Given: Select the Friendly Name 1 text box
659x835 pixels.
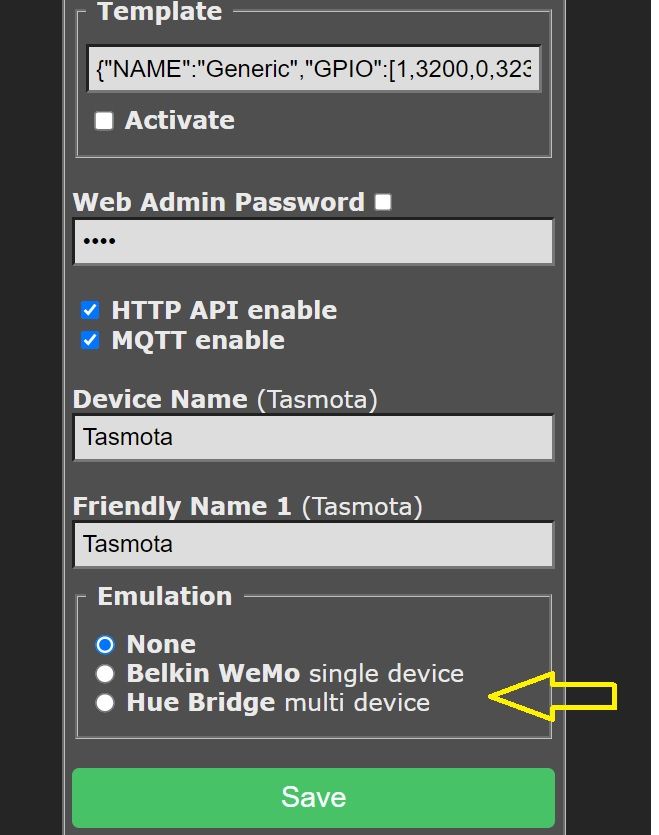Looking at the screenshot, I should click(x=314, y=544).
